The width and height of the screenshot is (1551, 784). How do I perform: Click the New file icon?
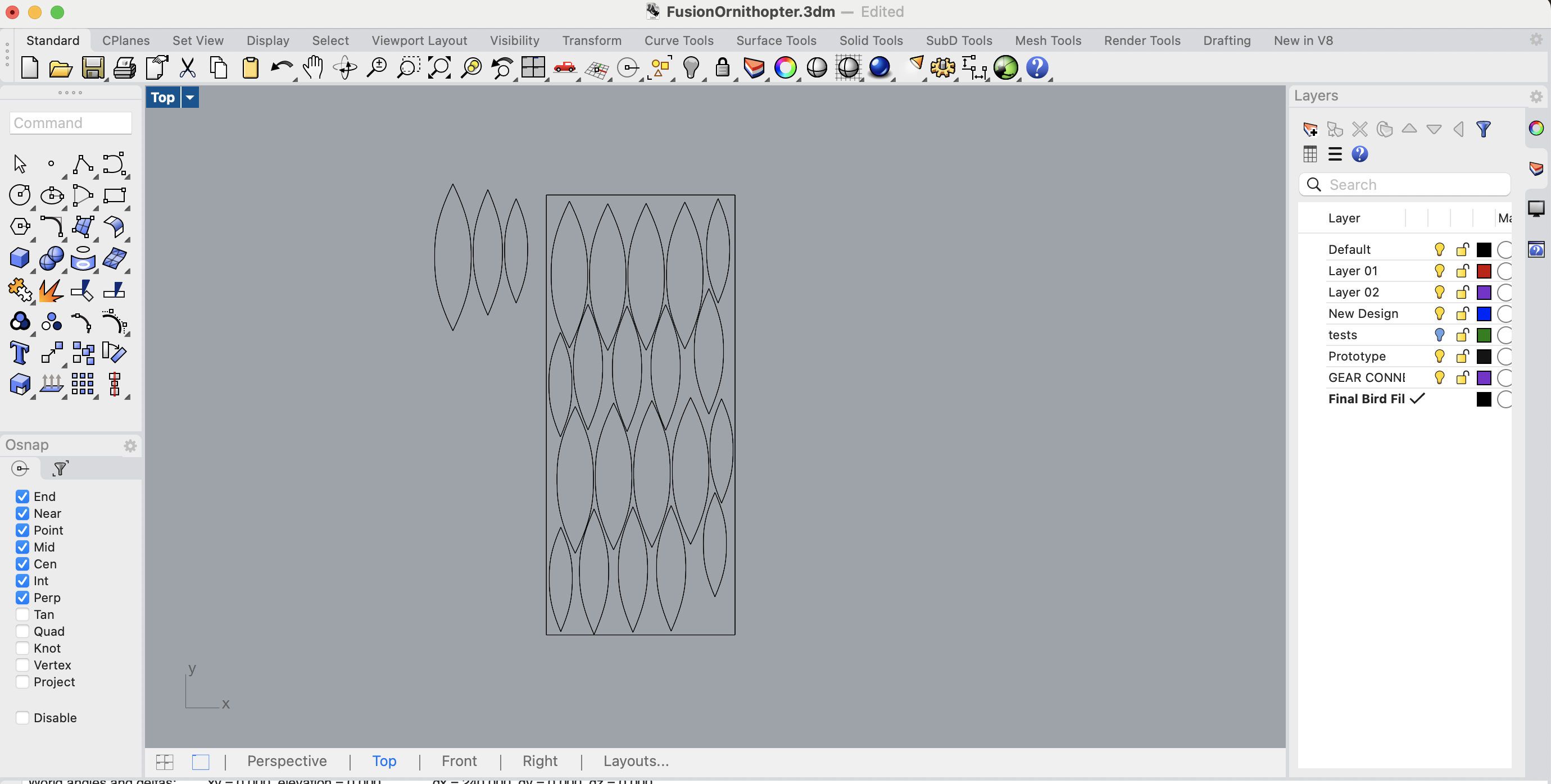pos(29,68)
